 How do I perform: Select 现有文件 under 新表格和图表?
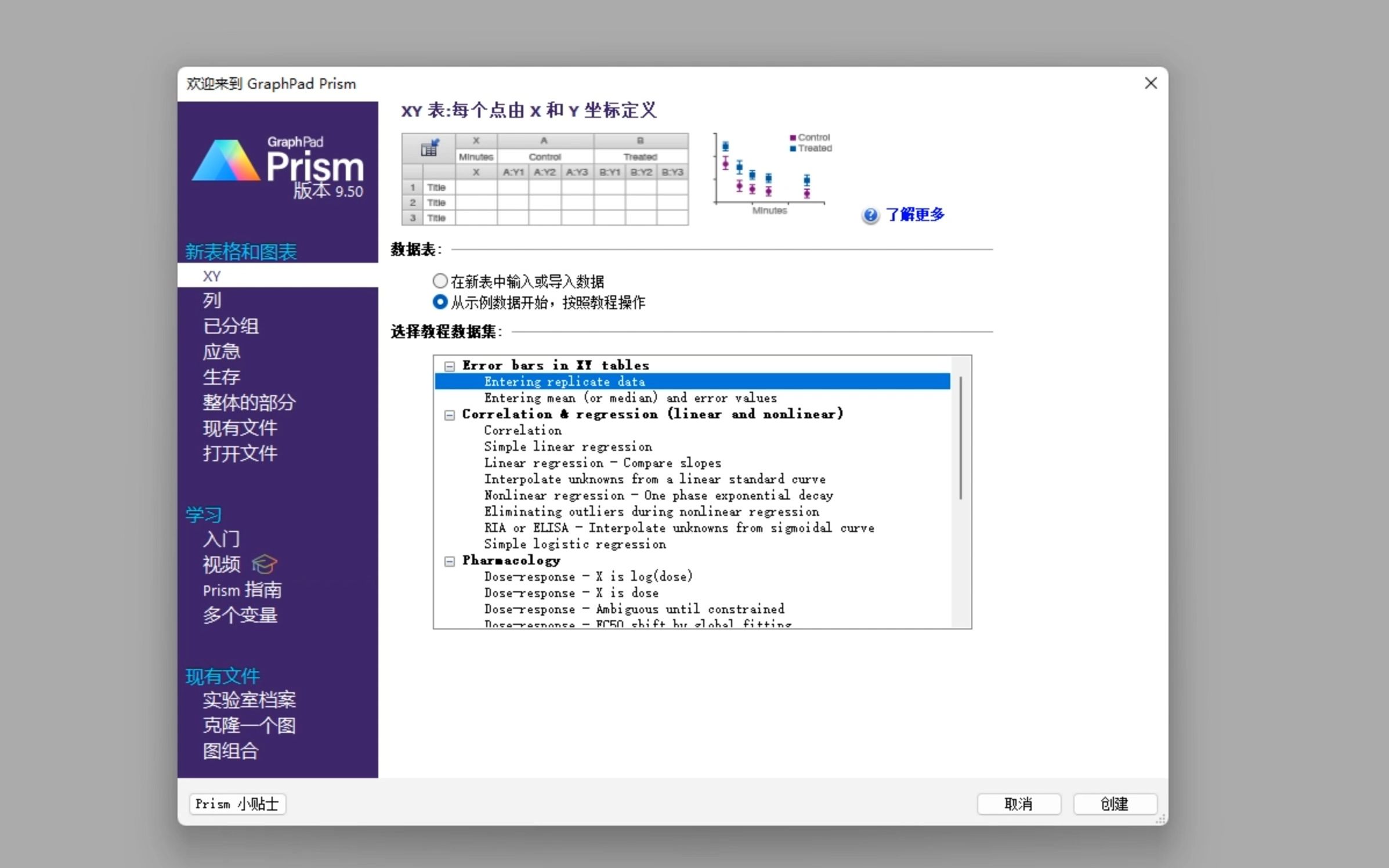(240, 428)
